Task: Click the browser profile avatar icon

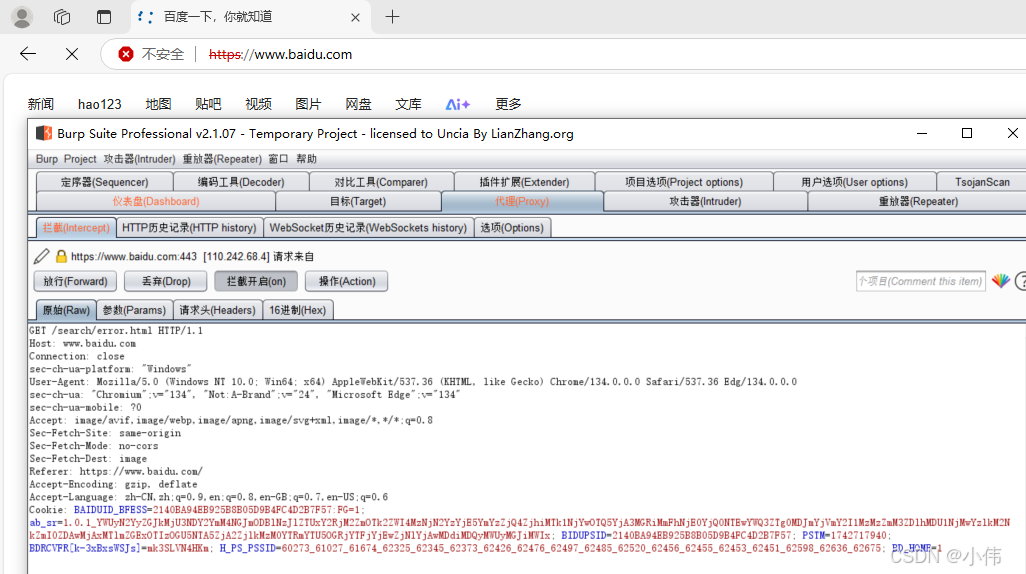Action: [x=22, y=17]
